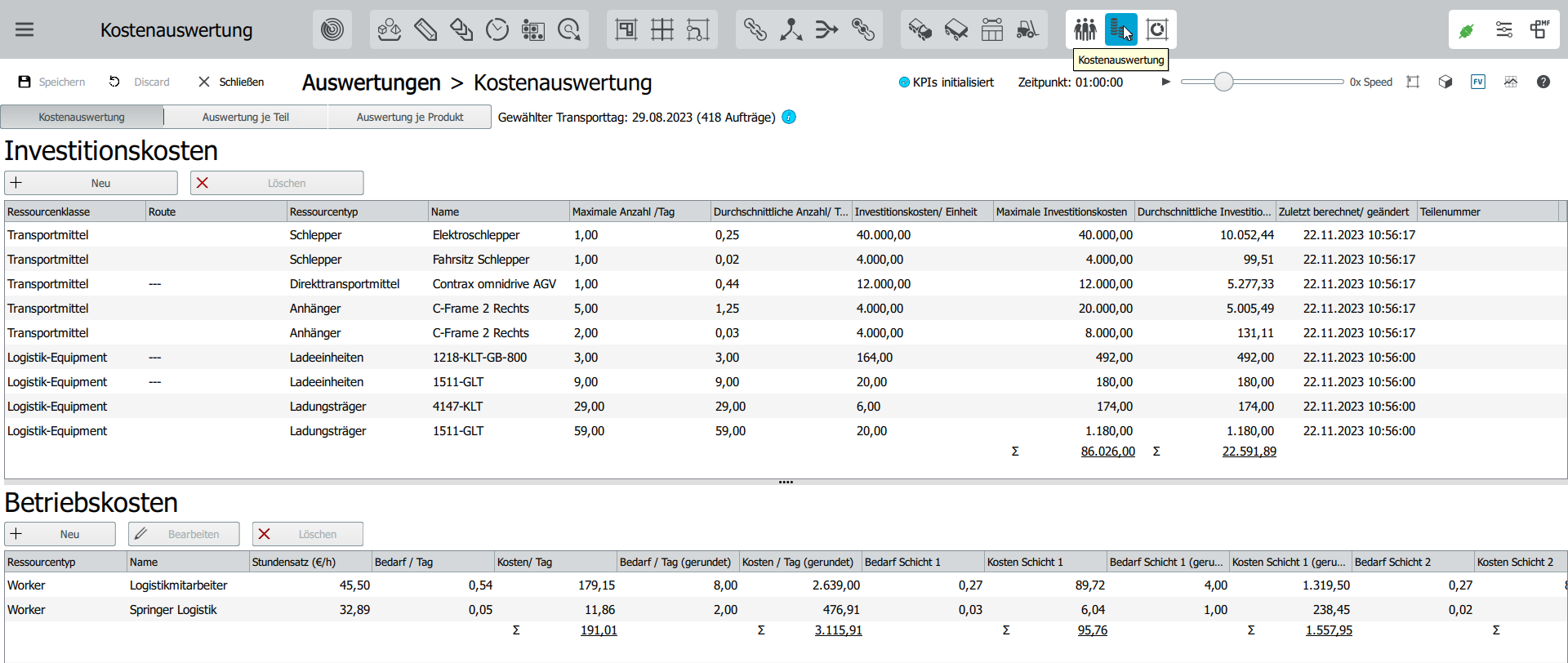Adjust the simulation speed slider handle
This screenshot has width=1568, height=663.
(1223, 82)
